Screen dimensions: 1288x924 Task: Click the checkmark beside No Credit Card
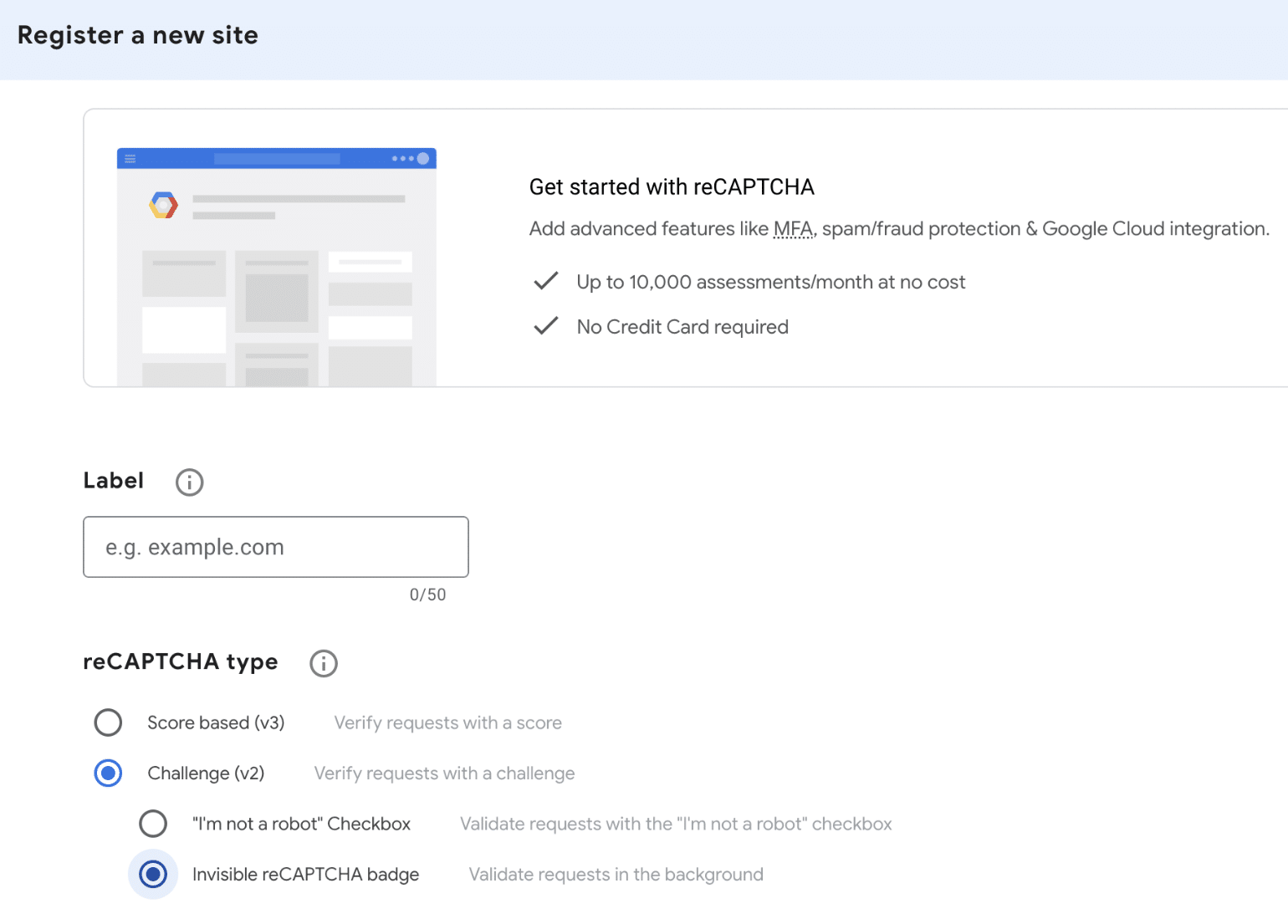(x=546, y=325)
